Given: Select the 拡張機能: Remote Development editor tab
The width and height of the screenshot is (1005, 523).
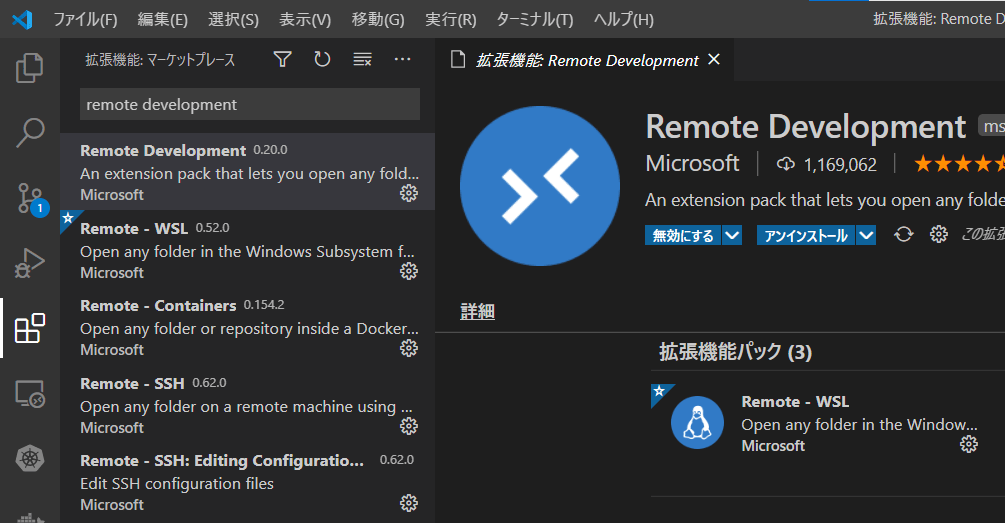Looking at the screenshot, I should click(x=585, y=60).
